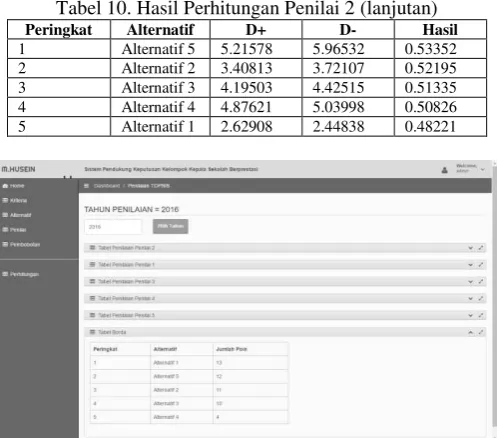The width and height of the screenshot is (497, 438).
Task: Open Penilai in the sidebar
Action: 14,230
